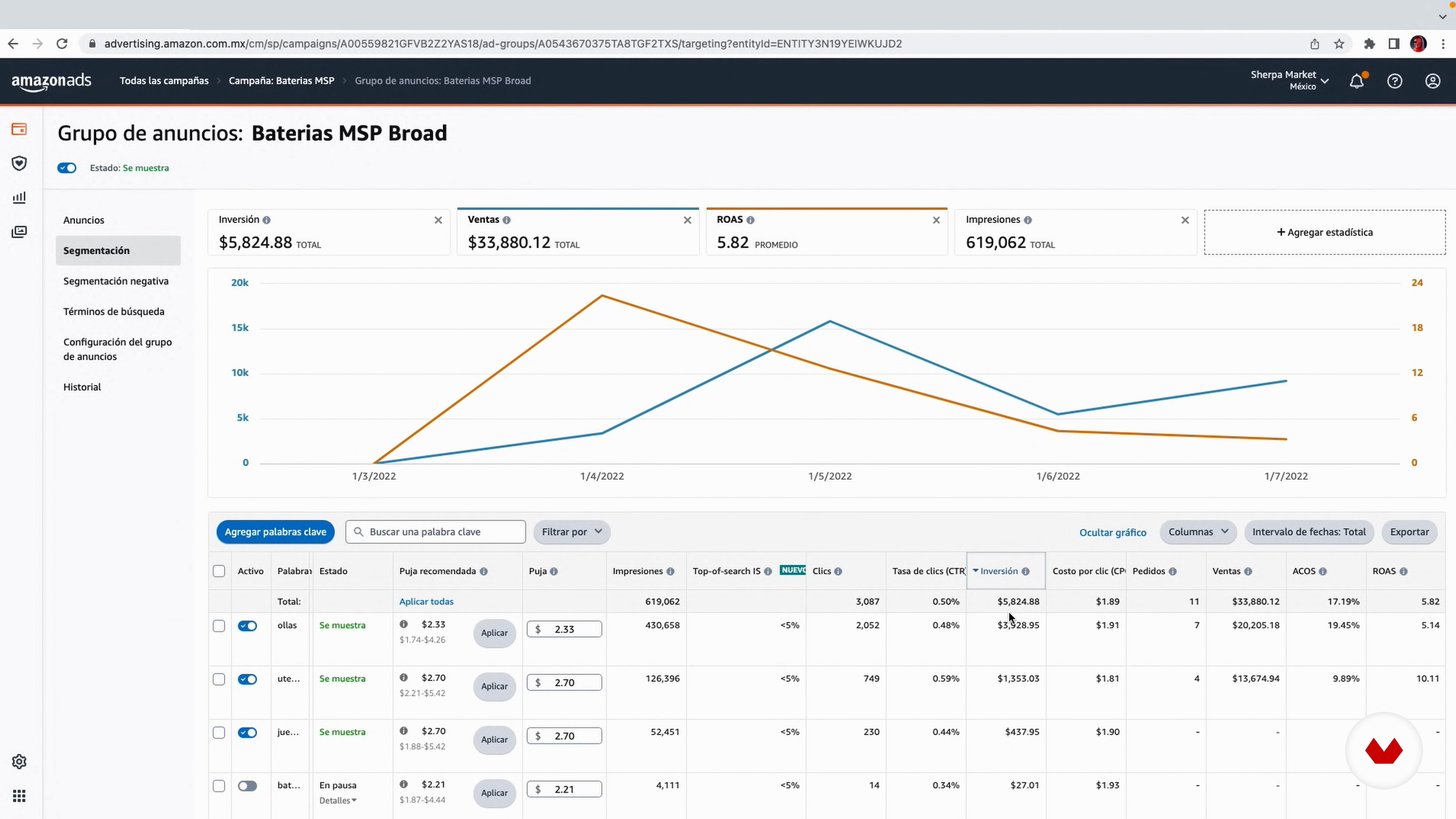This screenshot has height=819, width=1456.
Task: Remove the Impresiones metric card
Action: 1185,220
